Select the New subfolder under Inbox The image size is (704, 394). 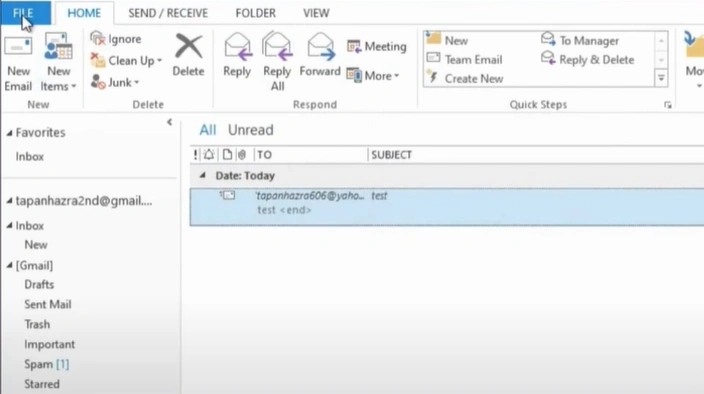36,245
